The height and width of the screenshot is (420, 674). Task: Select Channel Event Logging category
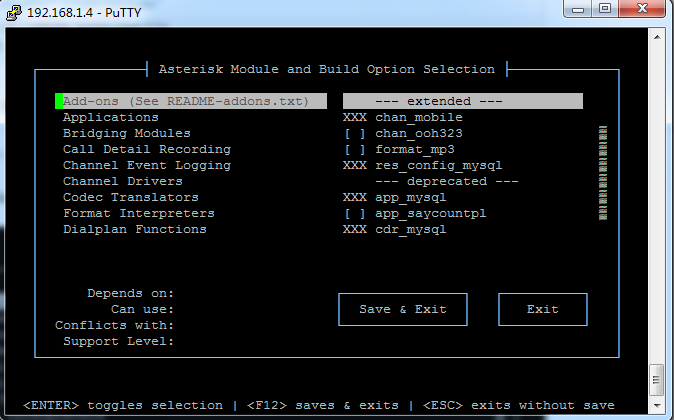coord(147,165)
